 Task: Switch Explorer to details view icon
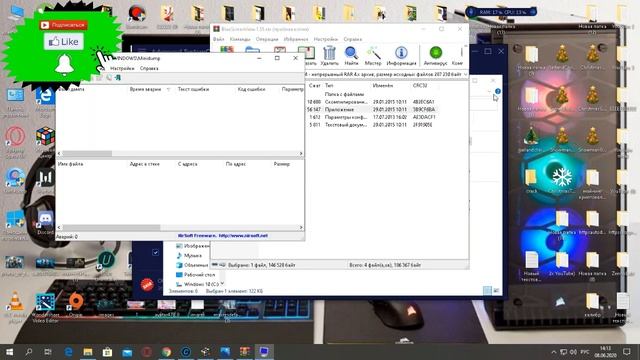[487, 290]
